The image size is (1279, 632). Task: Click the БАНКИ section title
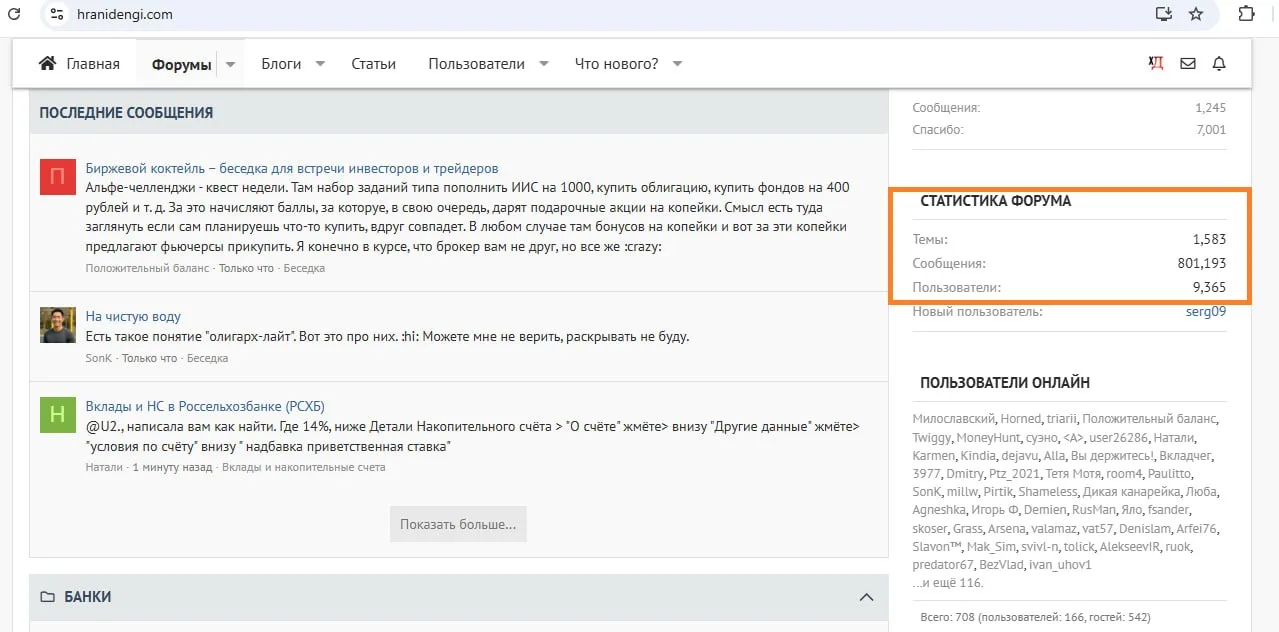[88, 597]
